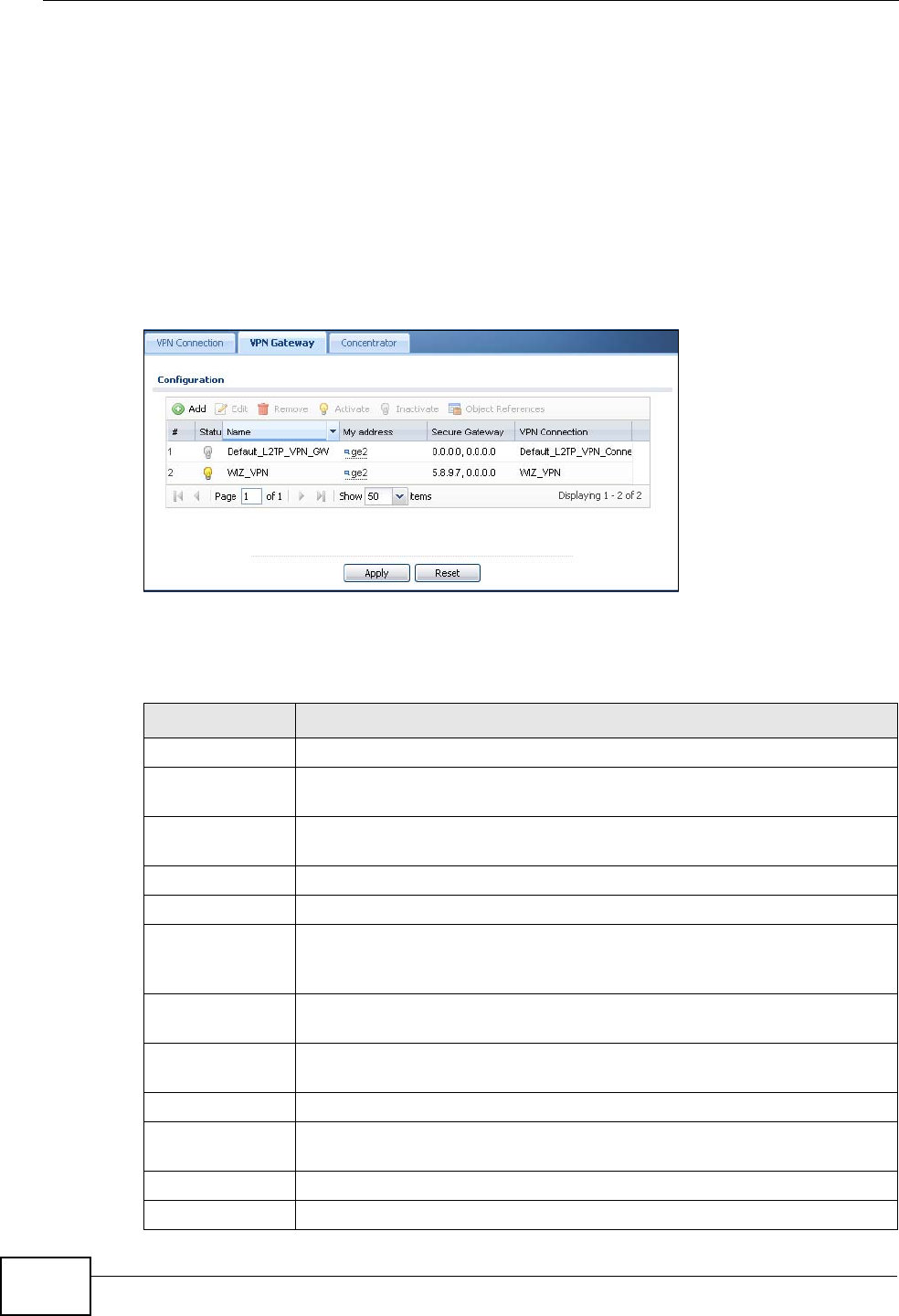Screen dimensions: 899x1316
Task: Click the Edit toolbar button
Action: pyautogui.click(x=231, y=409)
